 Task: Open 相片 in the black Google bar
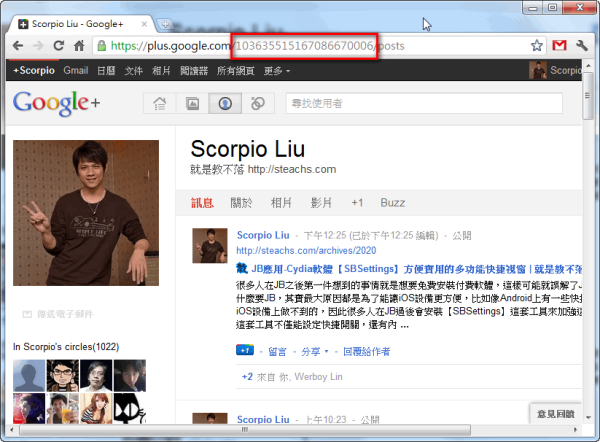pyautogui.click(x=161, y=70)
